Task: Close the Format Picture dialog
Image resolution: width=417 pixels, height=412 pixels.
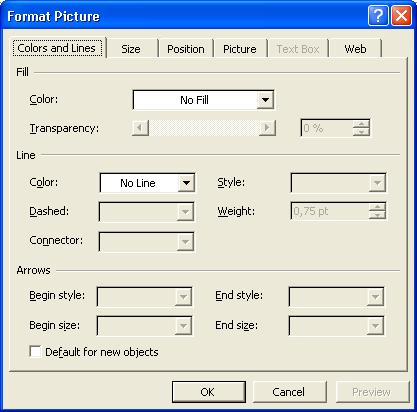Action: [x=401, y=16]
